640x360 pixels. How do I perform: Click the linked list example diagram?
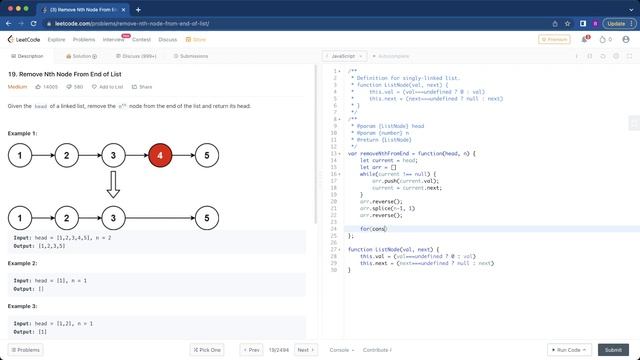coord(113,187)
